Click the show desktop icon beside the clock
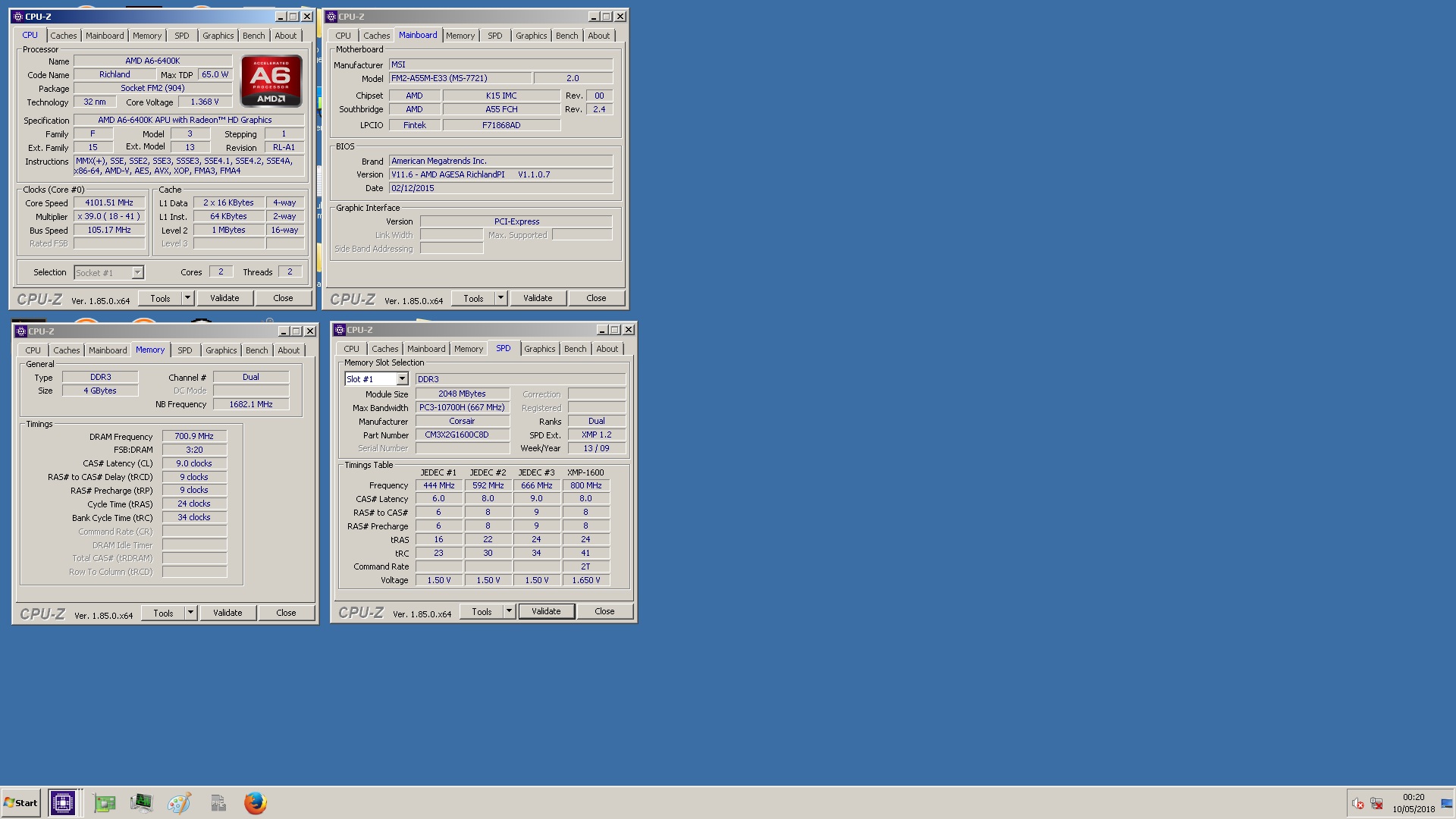Screen dimensions: 1456x819 tap(1448, 804)
